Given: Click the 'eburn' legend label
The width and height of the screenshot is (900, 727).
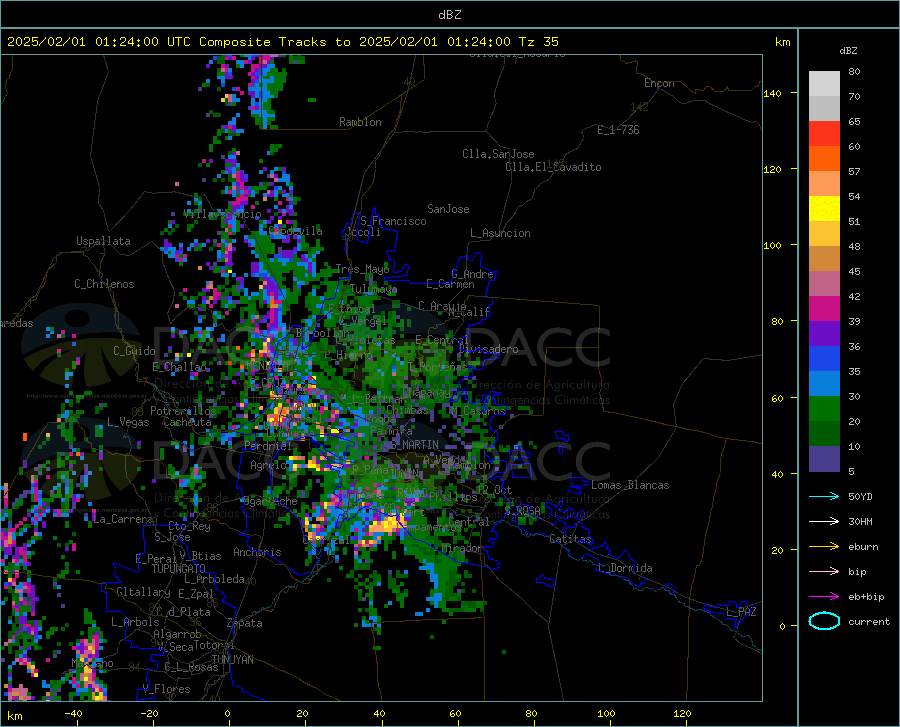Looking at the screenshot, I should pos(863,546).
